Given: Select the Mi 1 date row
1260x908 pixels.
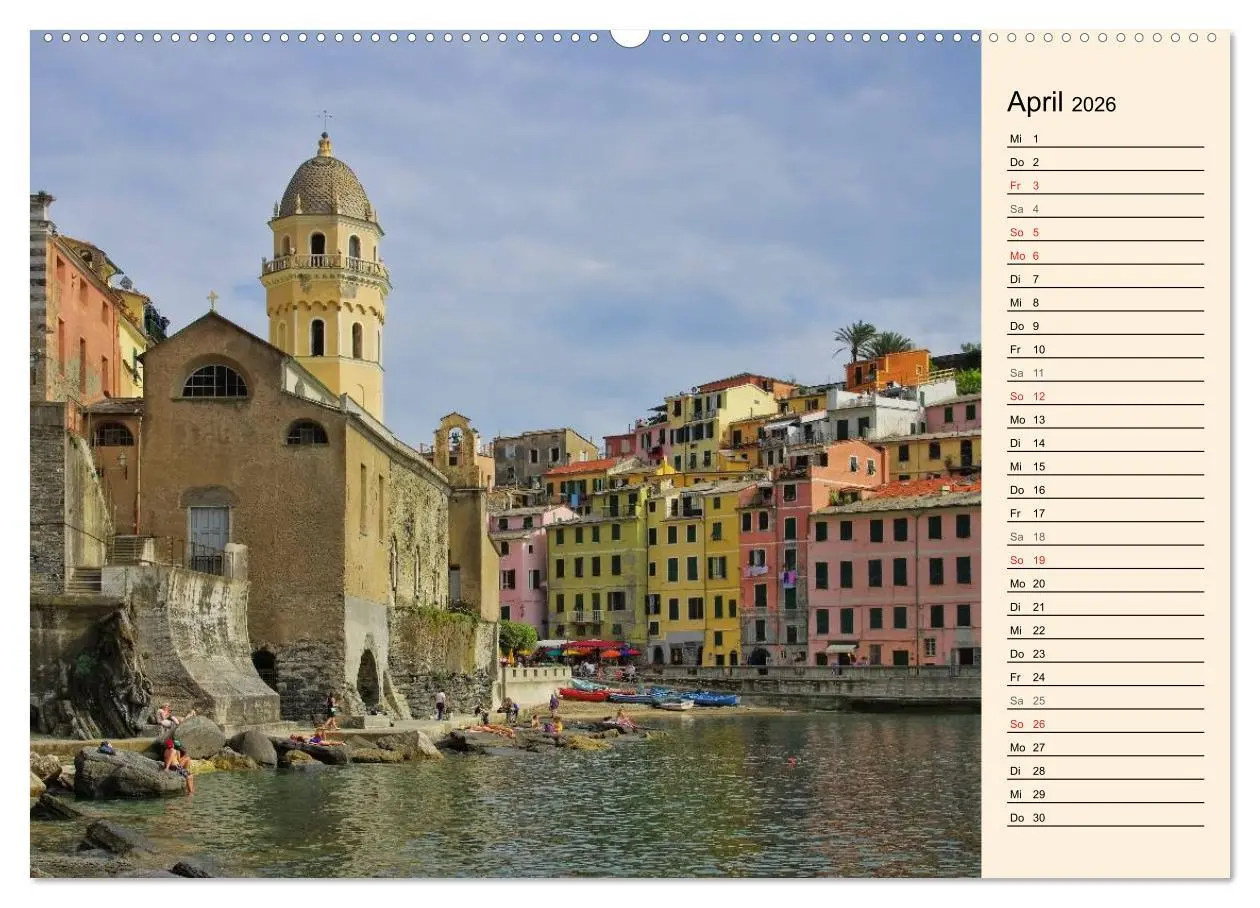Looking at the screenshot, I should 1104,139.
